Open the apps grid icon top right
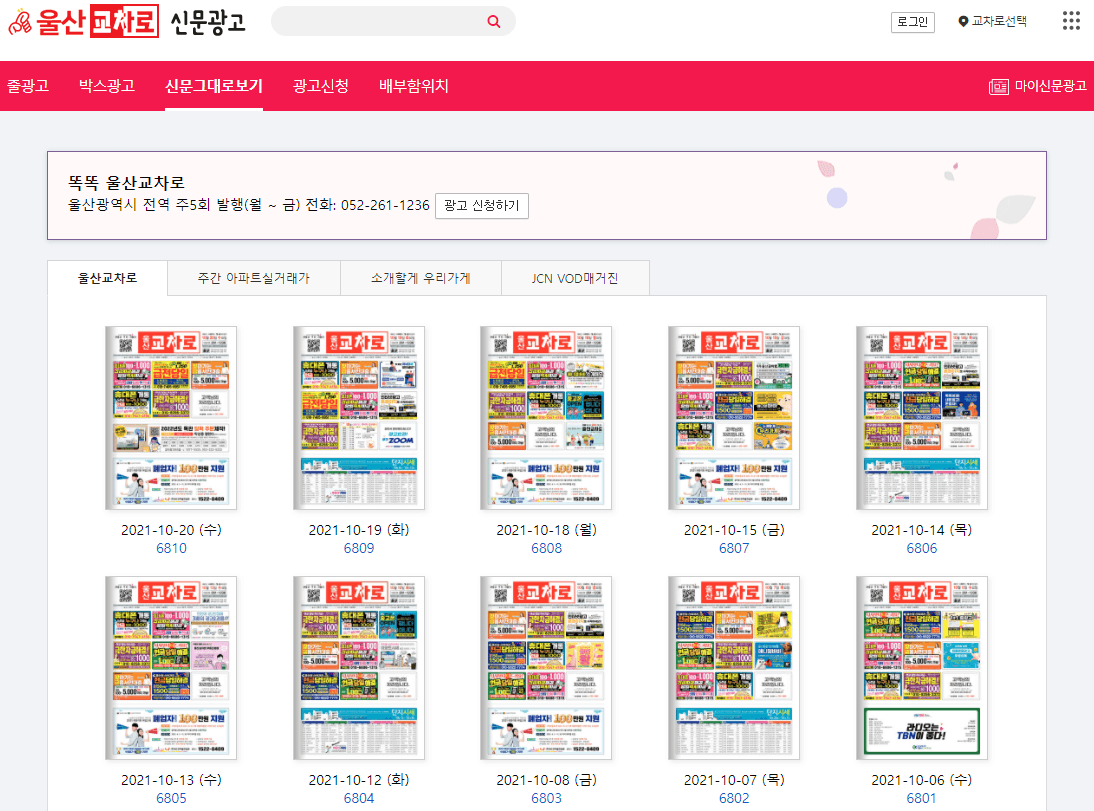Image resolution: width=1094 pixels, height=811 pixels. (x=1070, y=21)
